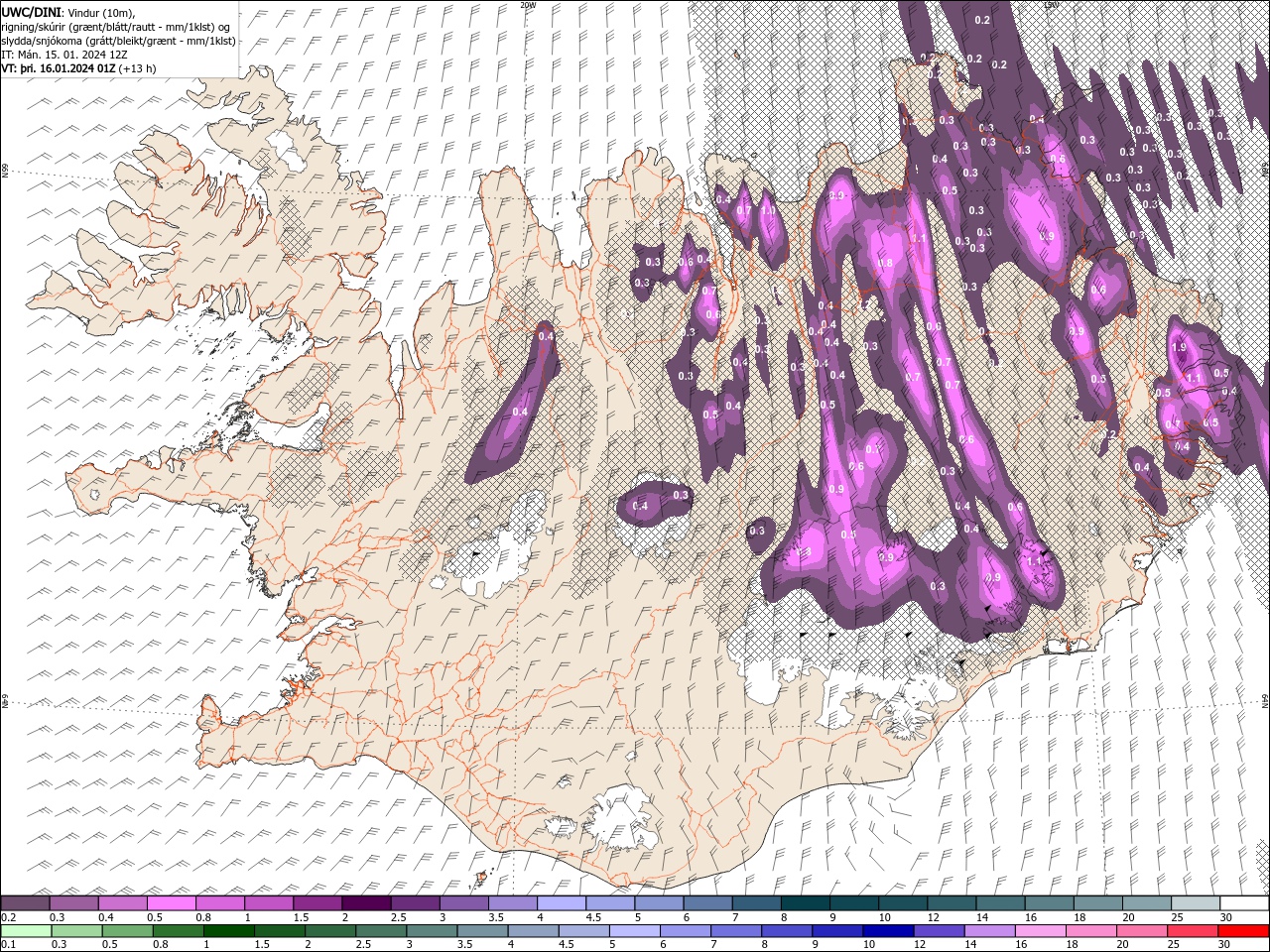The image size is (1270, 952).
Task: Click the royal blue 8–9 rain legend swatch
Action: click(x=787, y=930)
